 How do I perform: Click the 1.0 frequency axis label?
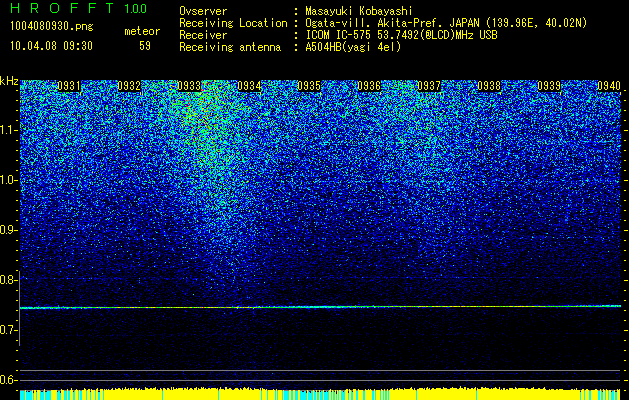tap(8, 180)
